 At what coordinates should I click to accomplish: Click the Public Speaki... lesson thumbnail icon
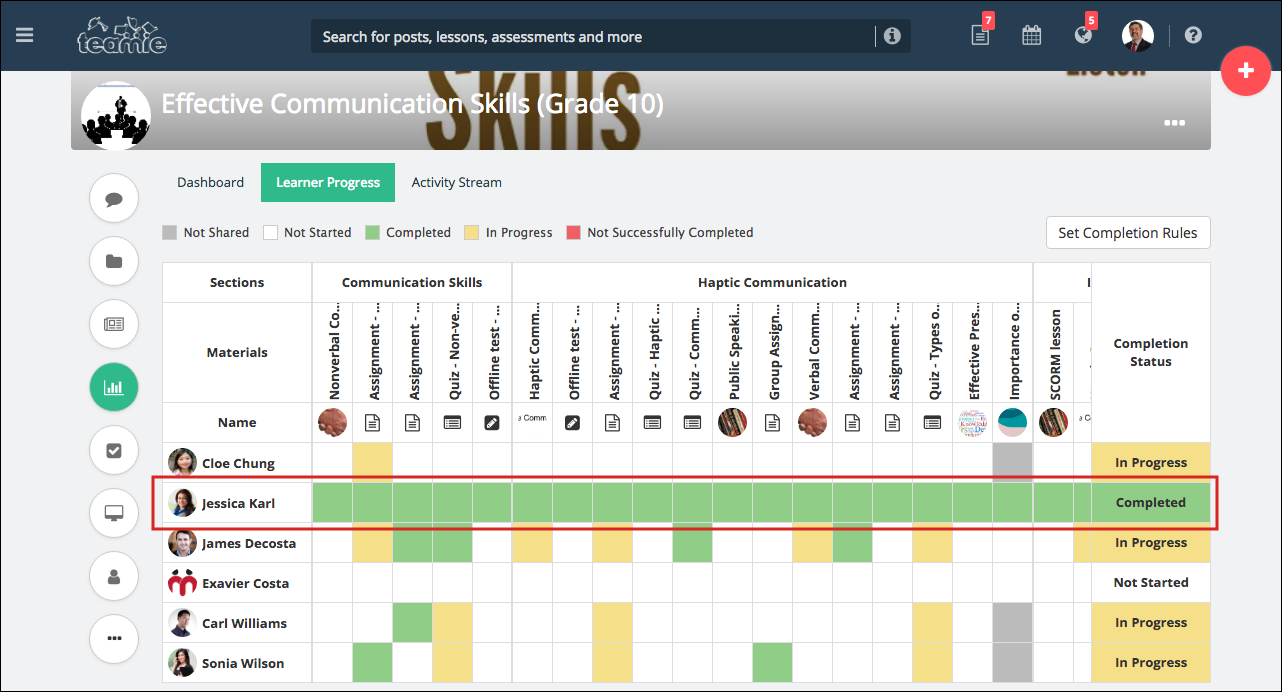[x=732, y=423]
